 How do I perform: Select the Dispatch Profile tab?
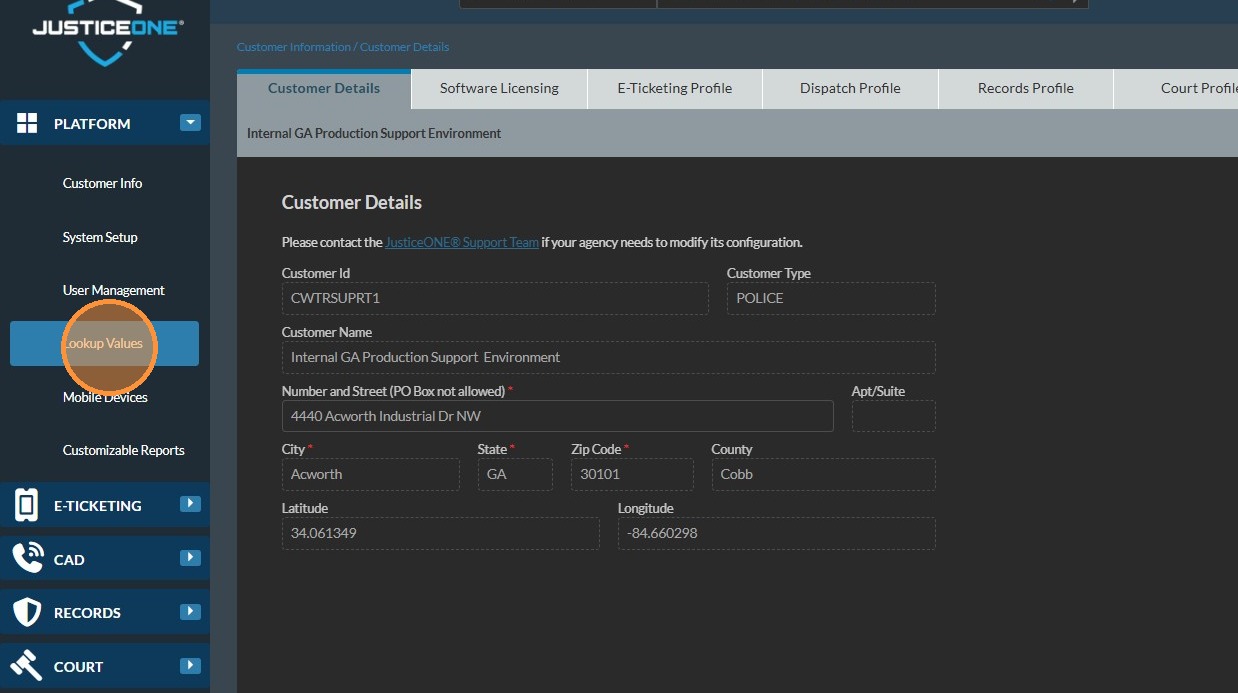coord(850,88)
